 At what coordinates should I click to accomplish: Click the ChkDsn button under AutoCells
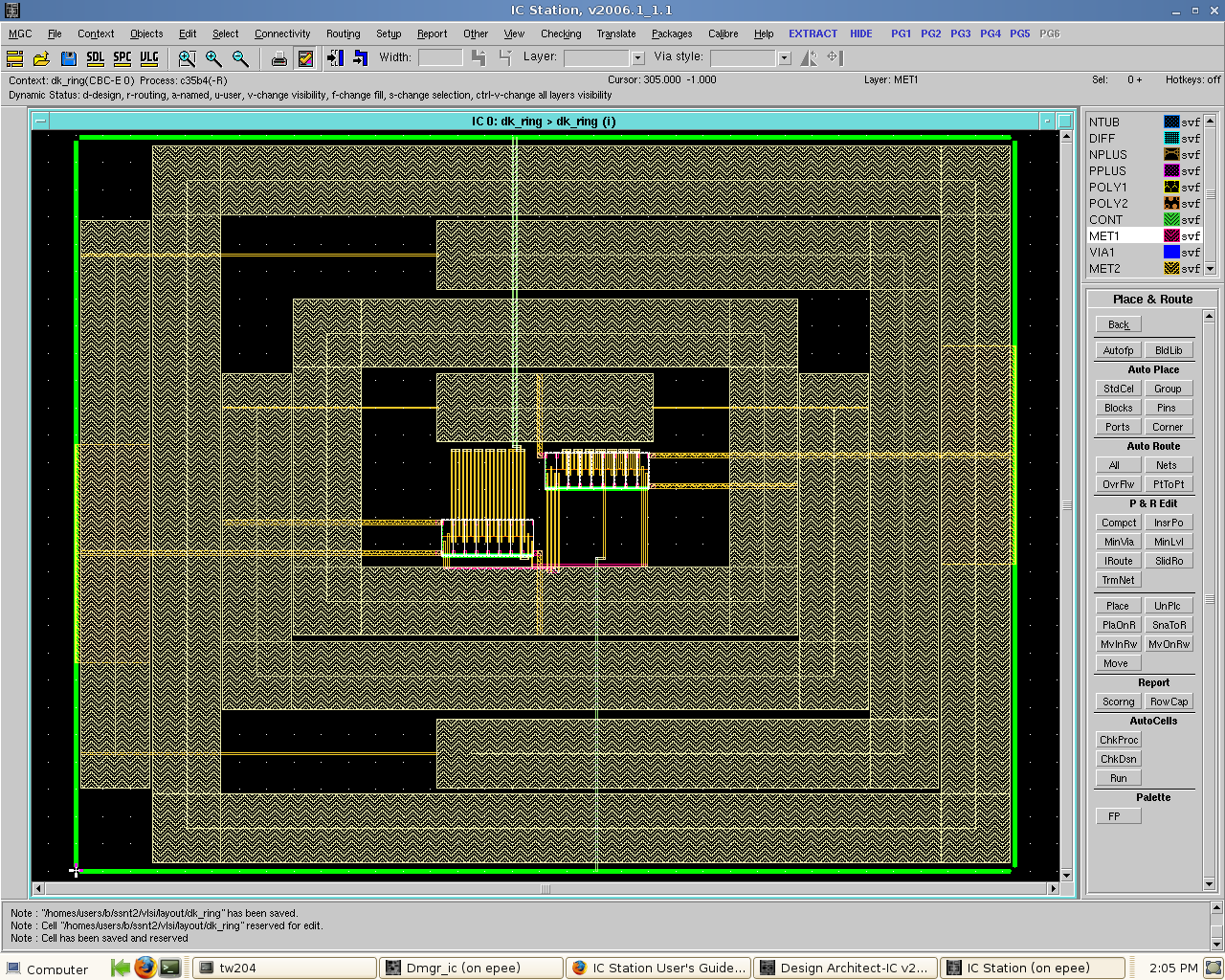point(1118,759)
